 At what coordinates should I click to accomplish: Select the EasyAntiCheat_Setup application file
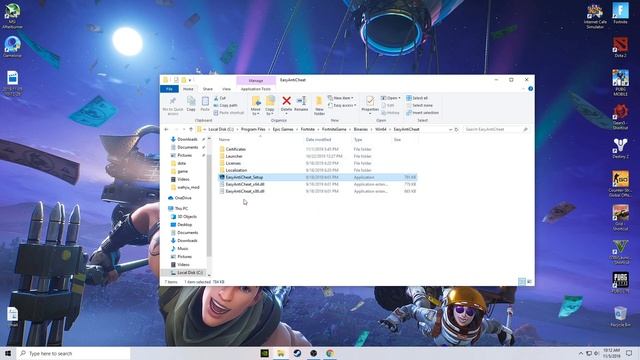[244, 177]
